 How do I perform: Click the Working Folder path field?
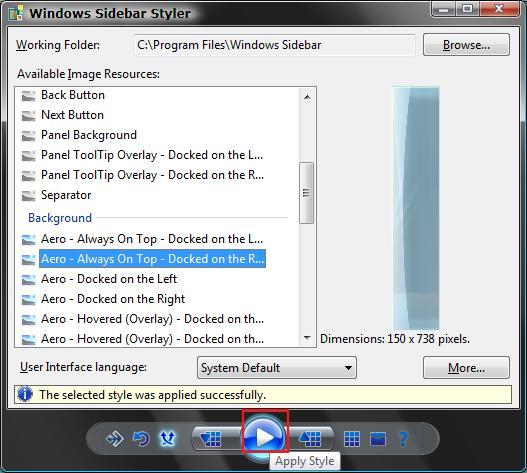pyautogui.click(x=275, y=45)
